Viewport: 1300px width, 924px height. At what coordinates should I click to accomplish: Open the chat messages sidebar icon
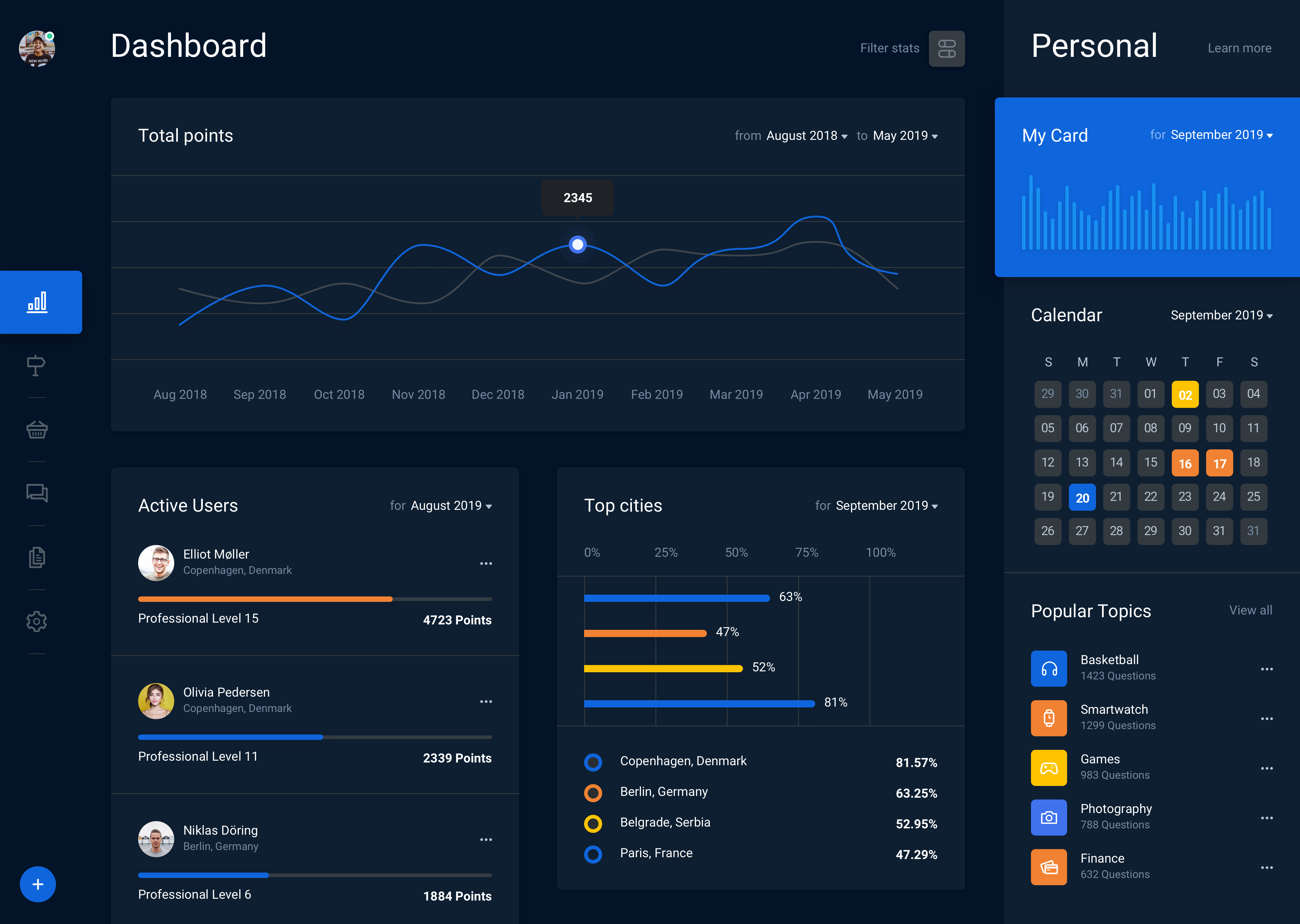point(37,493)
